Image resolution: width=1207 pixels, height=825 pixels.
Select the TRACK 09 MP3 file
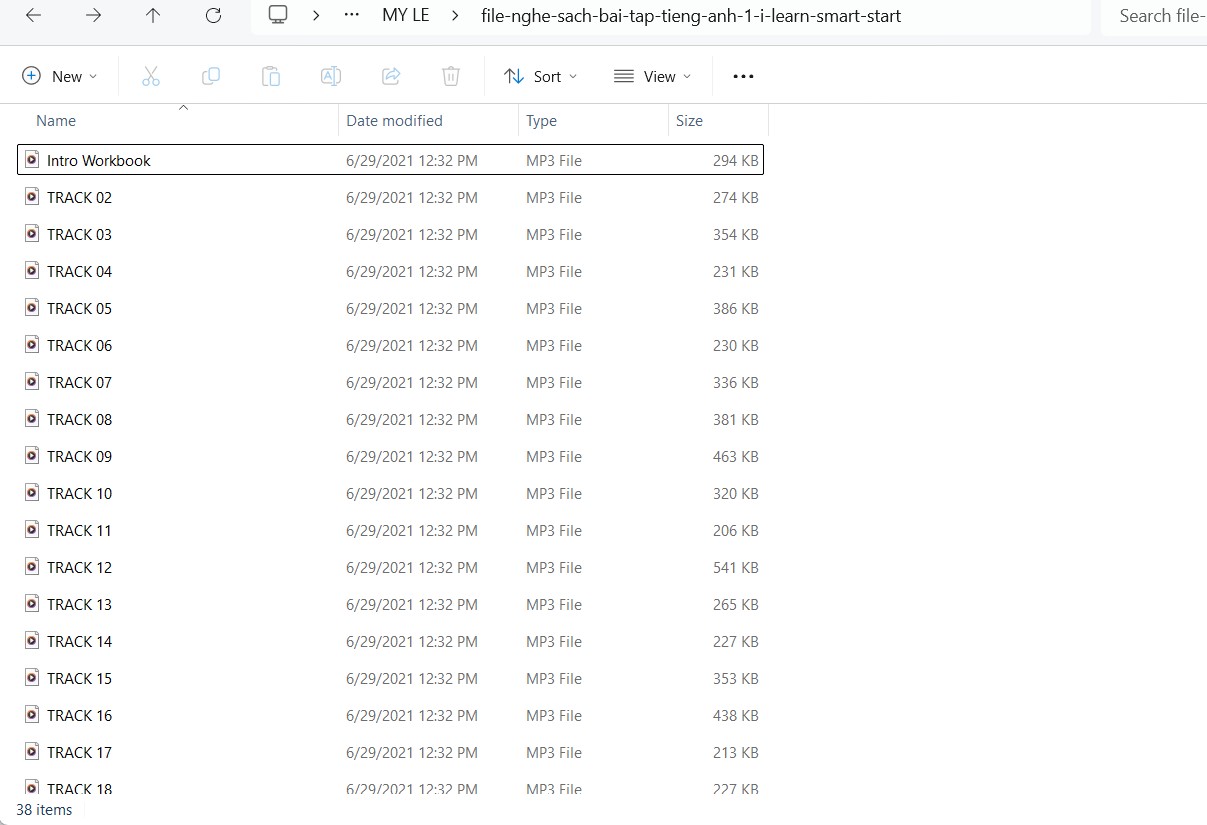pos(79,457)
